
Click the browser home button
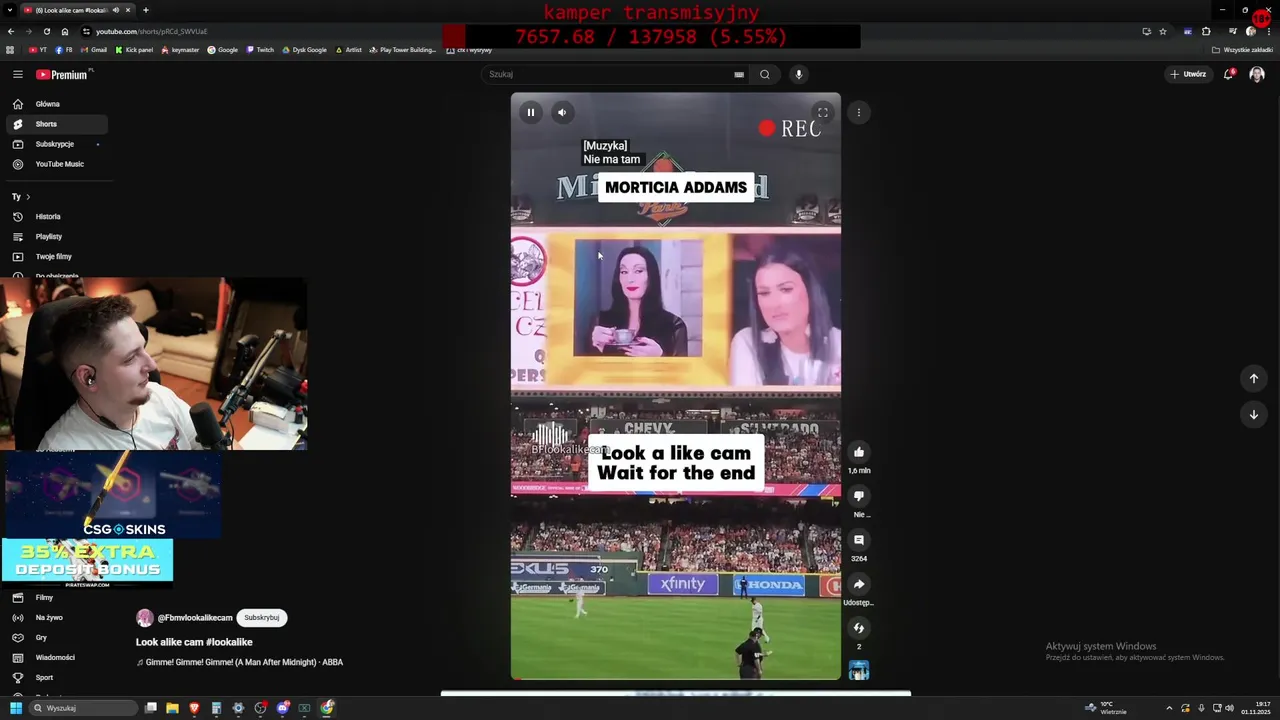(x=64, y=31)
